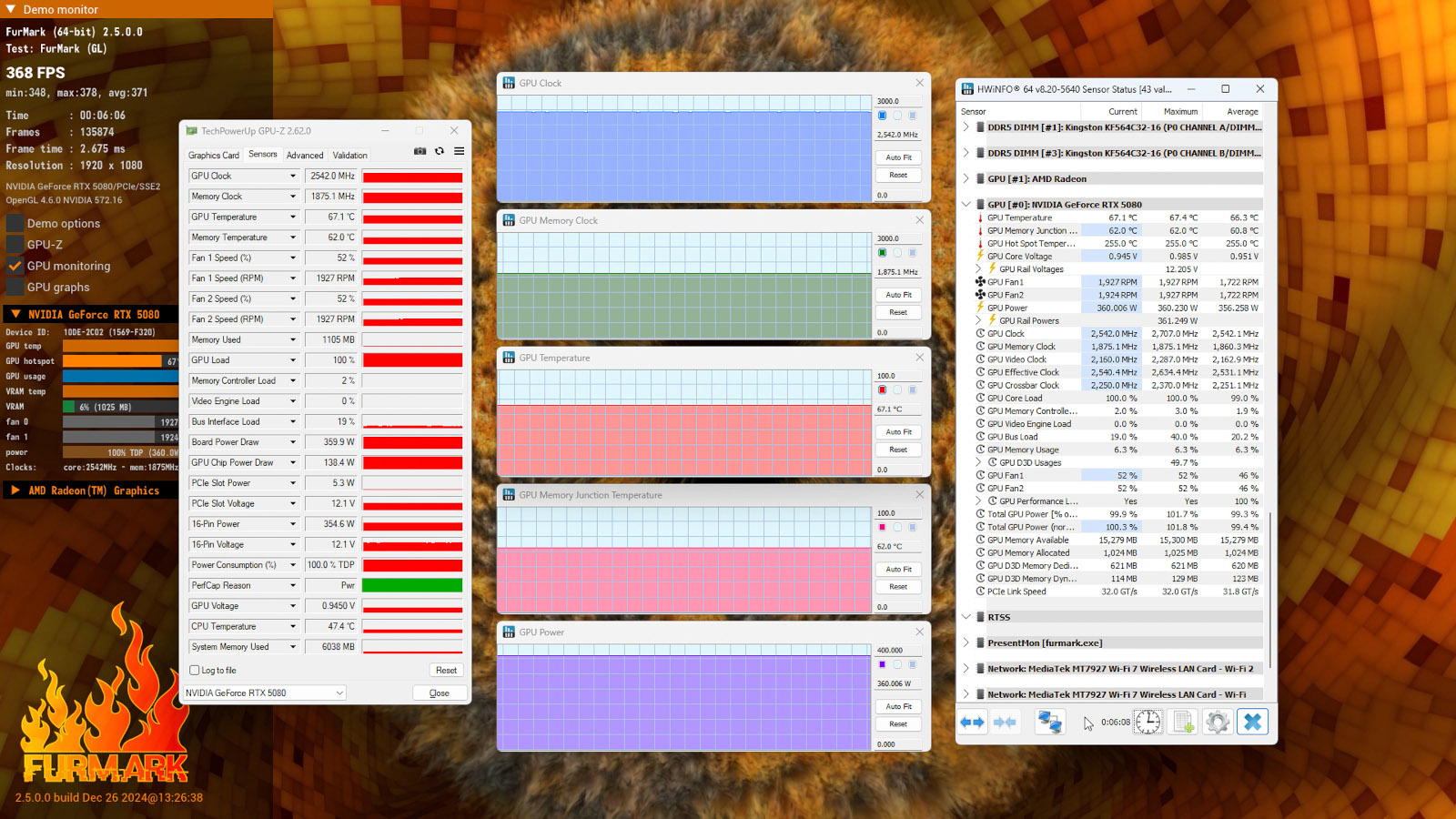Click the GPU Fan1 RPM fan icon in HWiNFO

click(x=980, y=282)
